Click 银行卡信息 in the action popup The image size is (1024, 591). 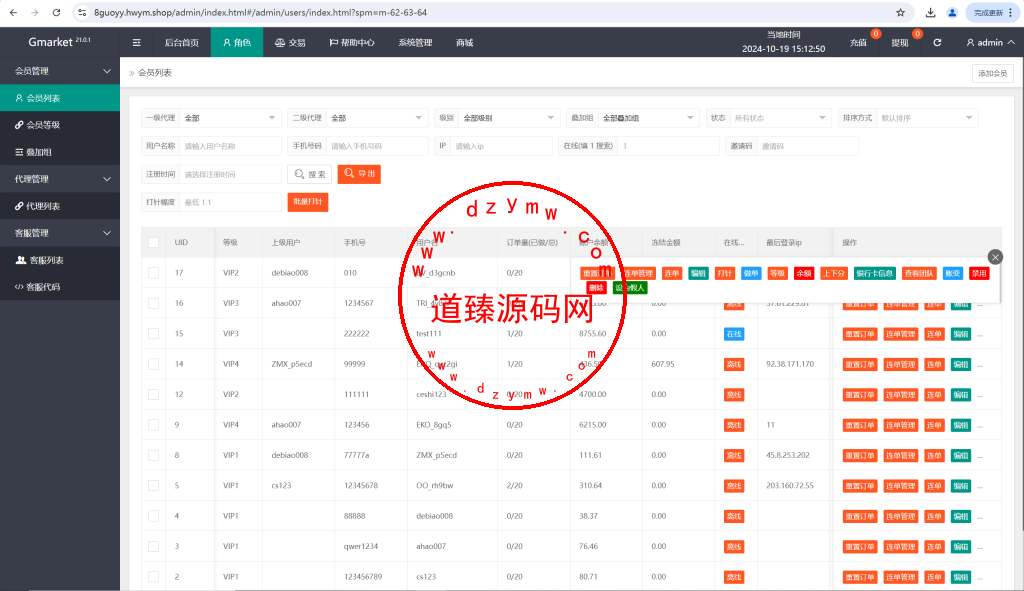tap(874, 274)
